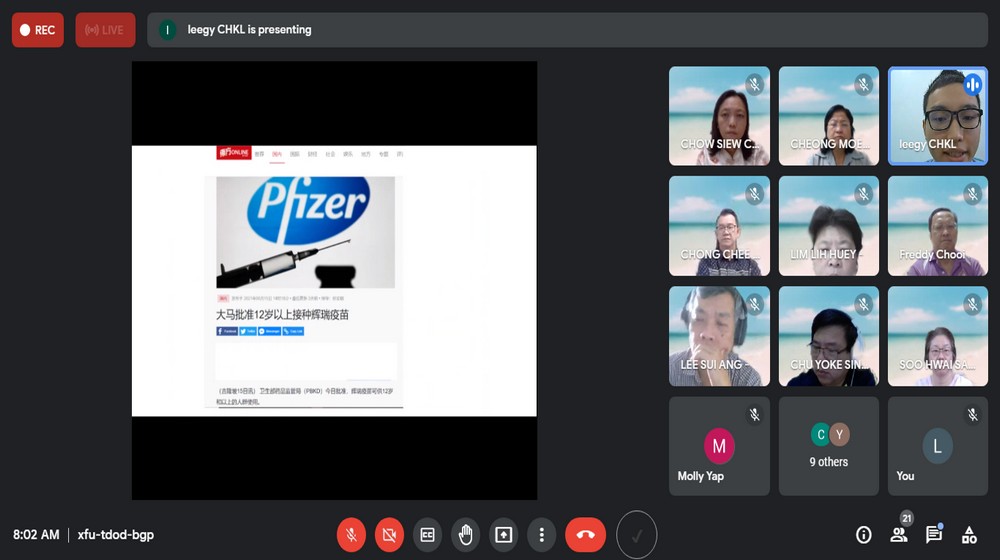Raise your hand

tap(466, 534)
